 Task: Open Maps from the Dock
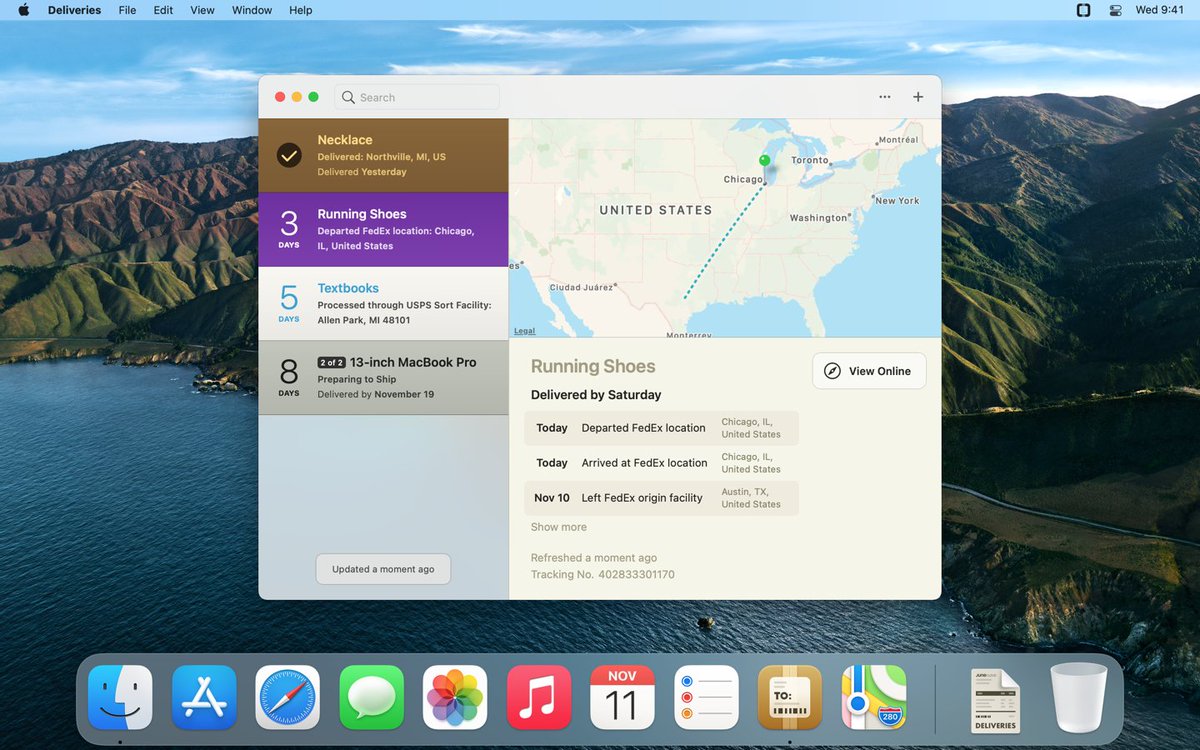pos(874,697)
